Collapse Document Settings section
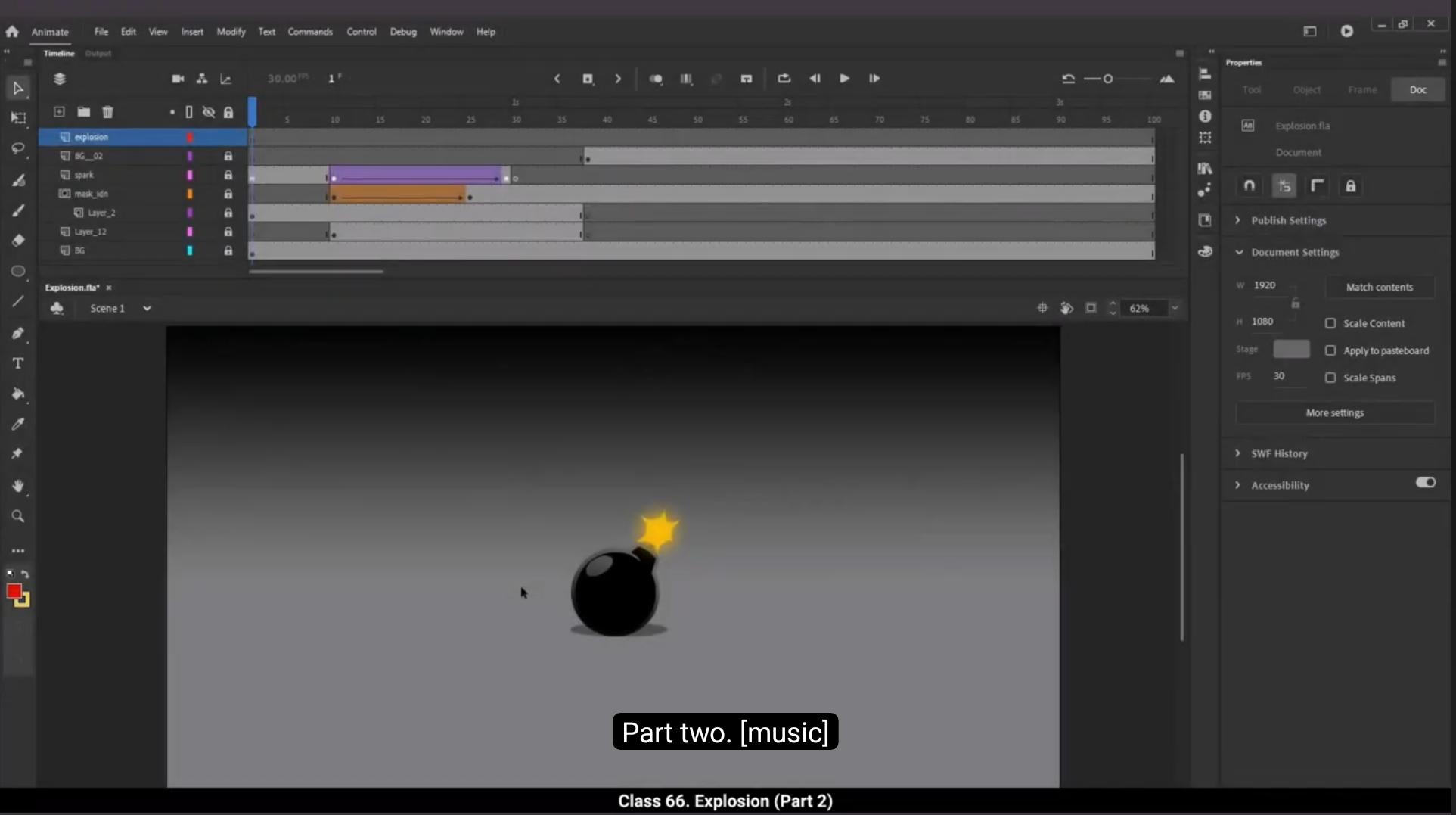This screenshot has width=1456, height=815. tap(1239, 252)
